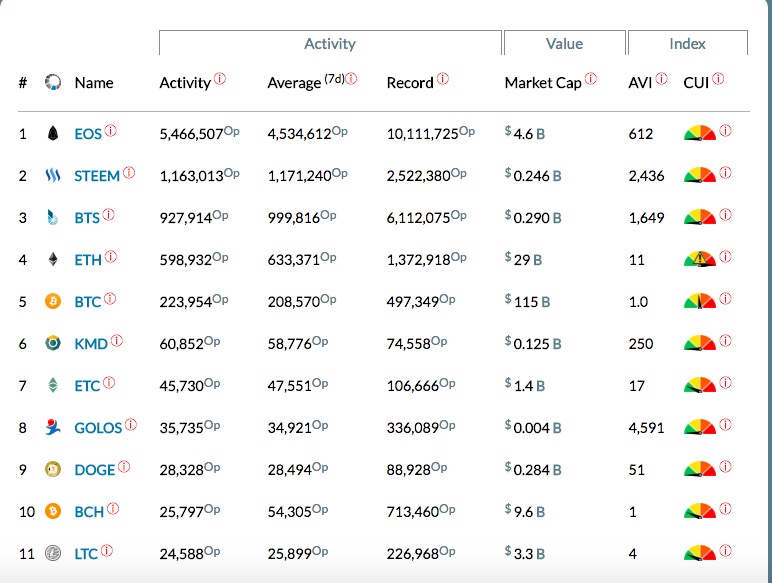The height and width of the screenshot is (583, 772).
Task: Click the AVI value 250
Action: [641, 344]
